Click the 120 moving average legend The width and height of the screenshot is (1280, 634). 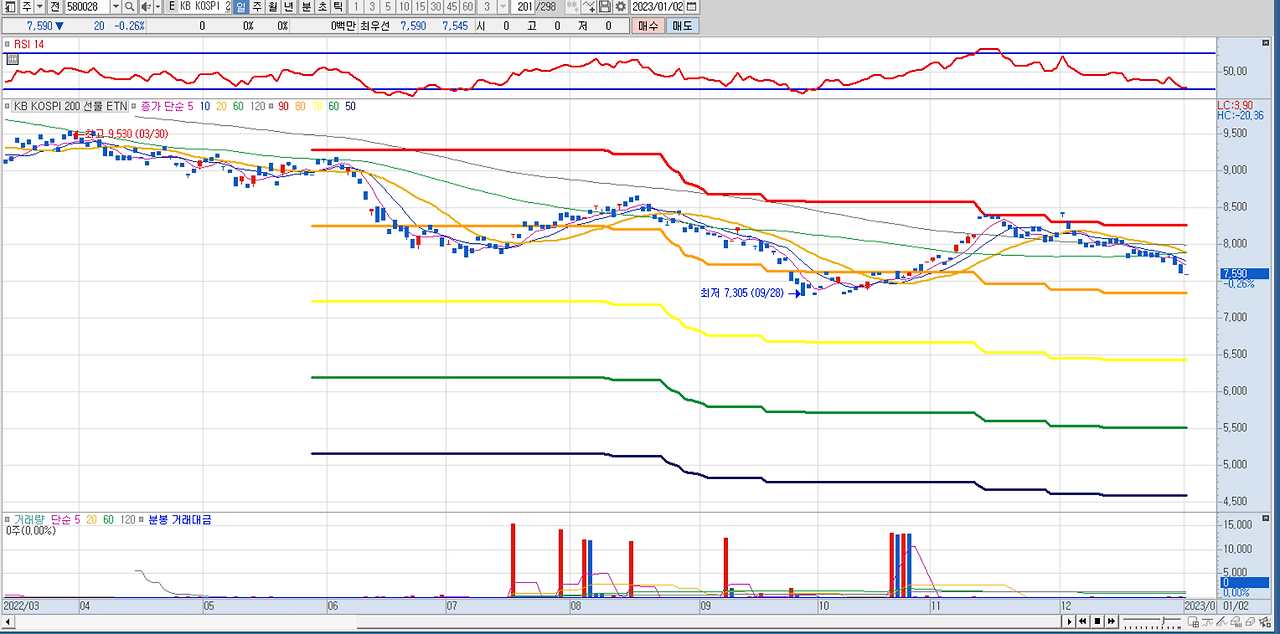pos(257,105)
